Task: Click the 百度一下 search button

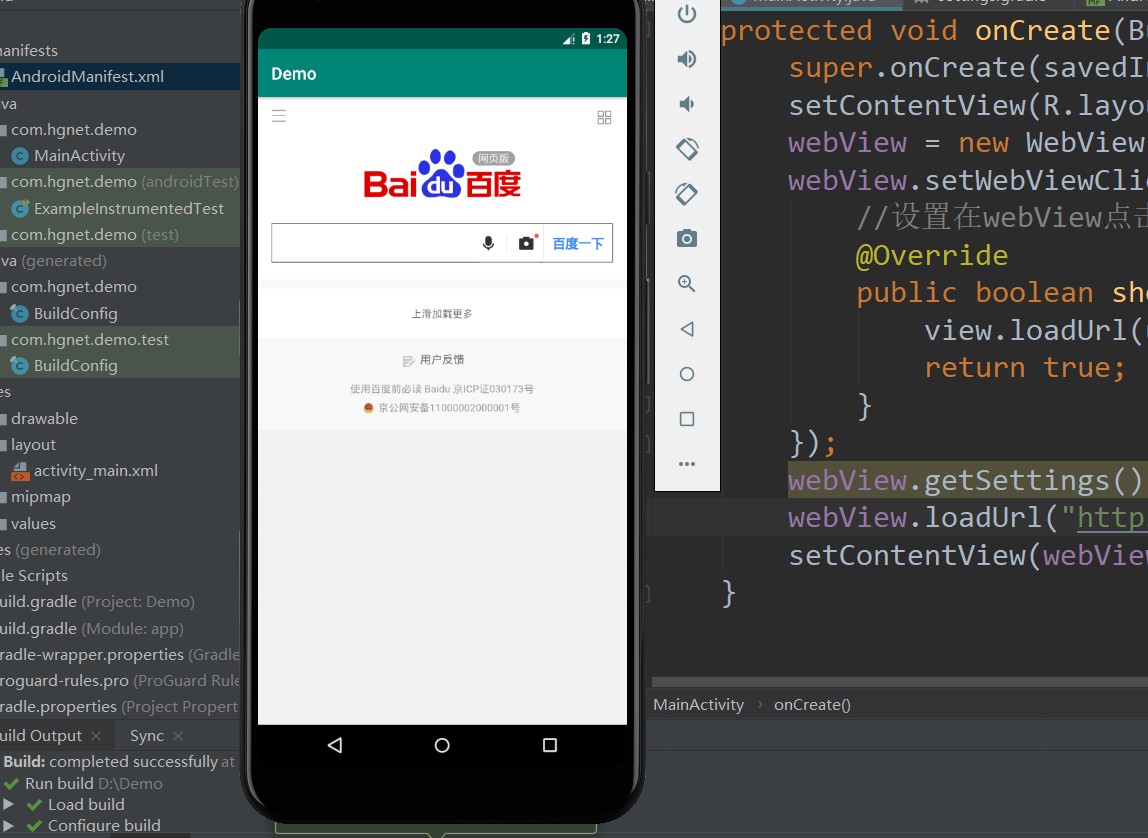Action: point(578,244)
